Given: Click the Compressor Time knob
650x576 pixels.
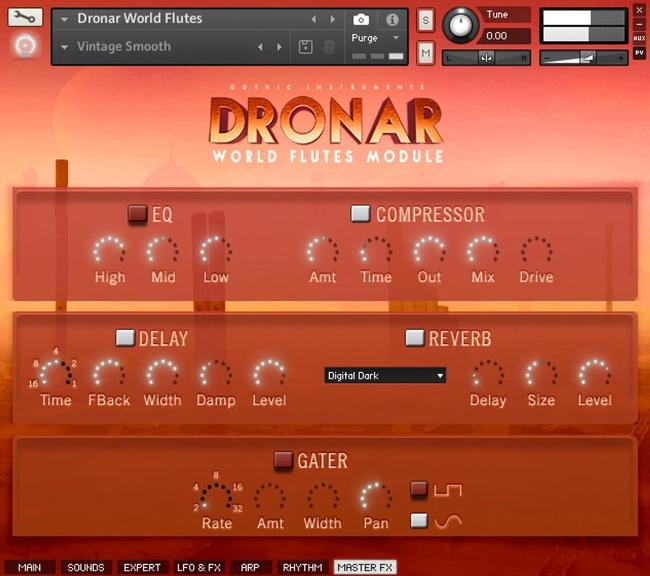Looking at the screenshot, I should pos(376,251).
